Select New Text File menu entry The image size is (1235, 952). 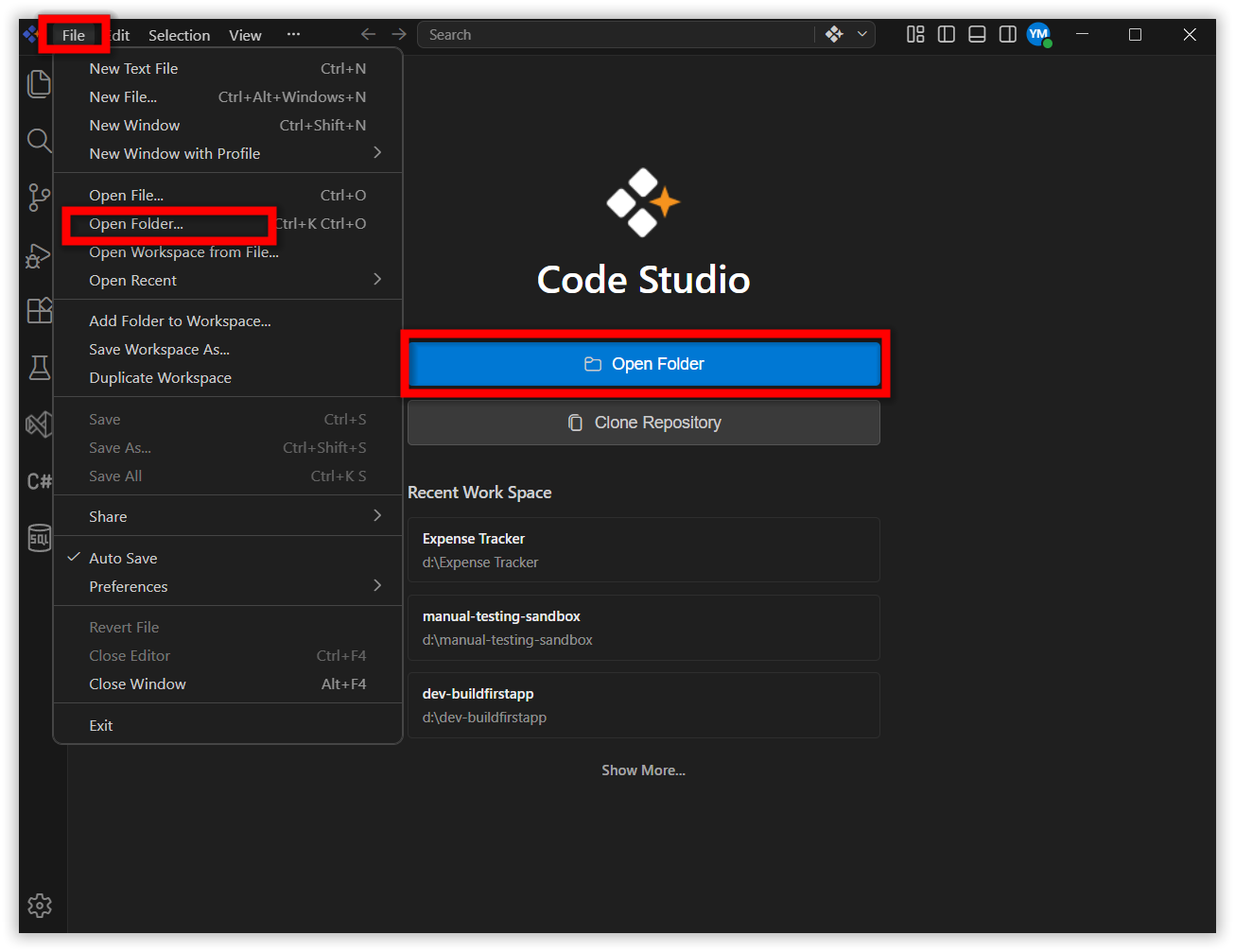point(228,68)
